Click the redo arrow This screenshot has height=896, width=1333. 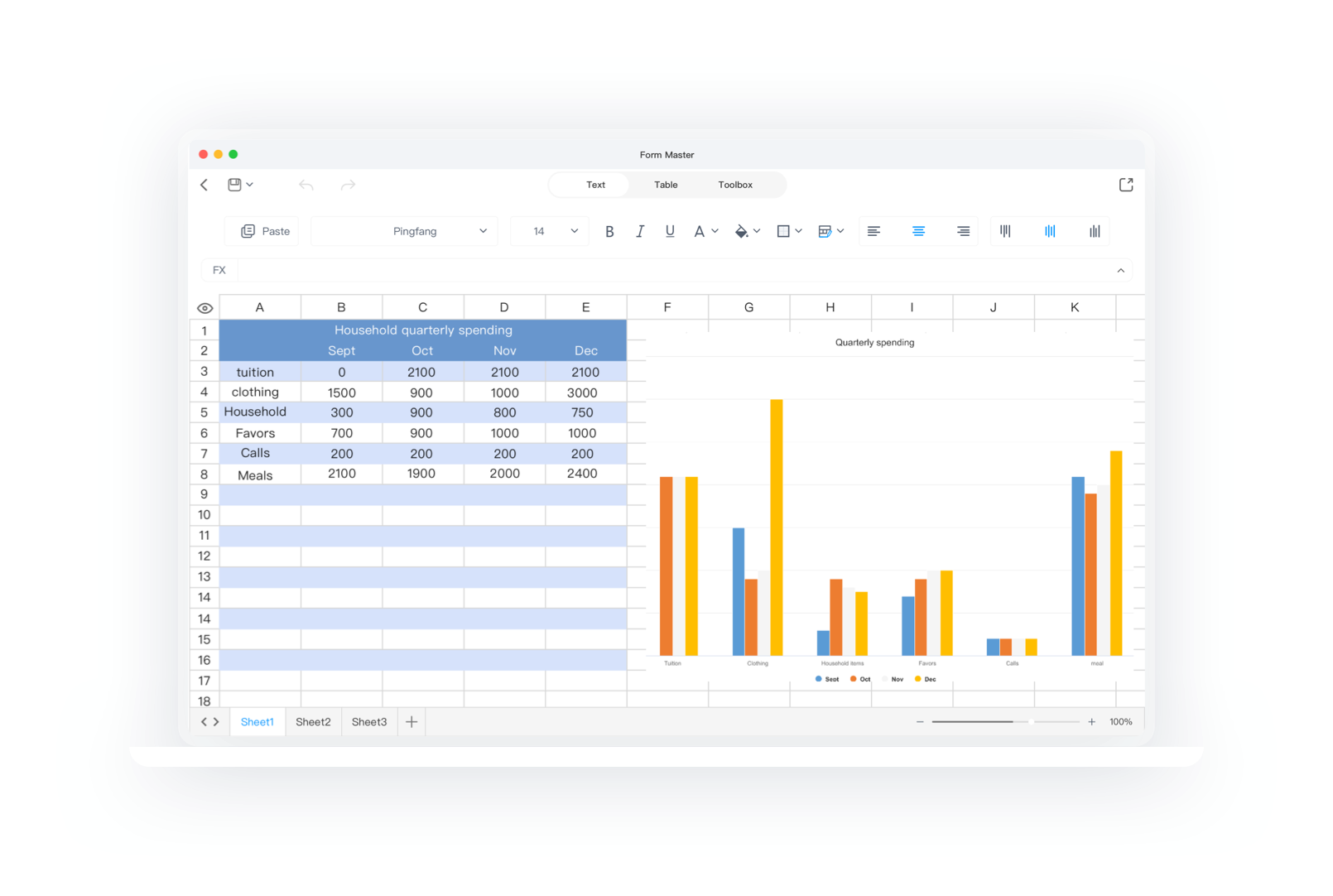[x=348, y=185]
